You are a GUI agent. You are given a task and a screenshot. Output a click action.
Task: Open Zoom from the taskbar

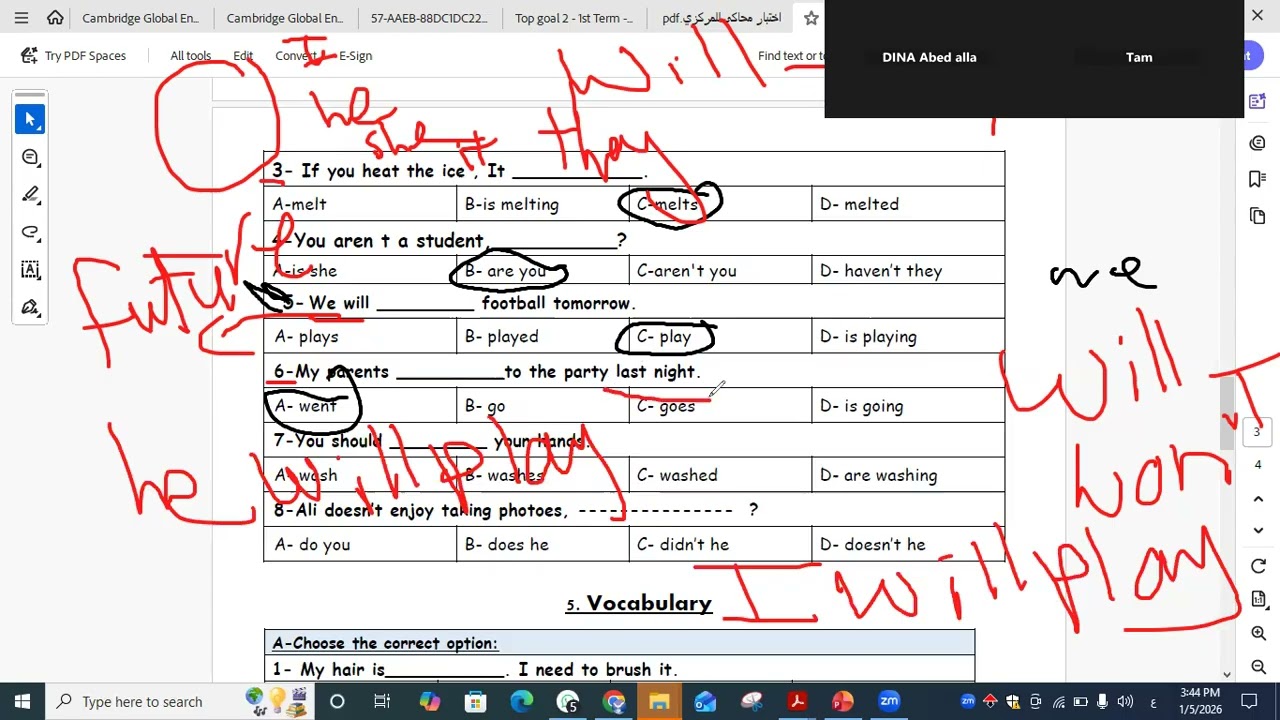point(889,702)
